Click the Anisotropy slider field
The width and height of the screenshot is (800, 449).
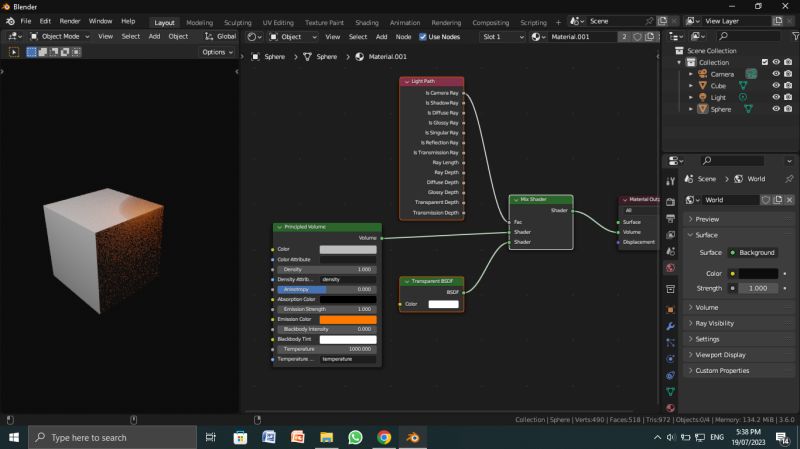tap(327, 289)
